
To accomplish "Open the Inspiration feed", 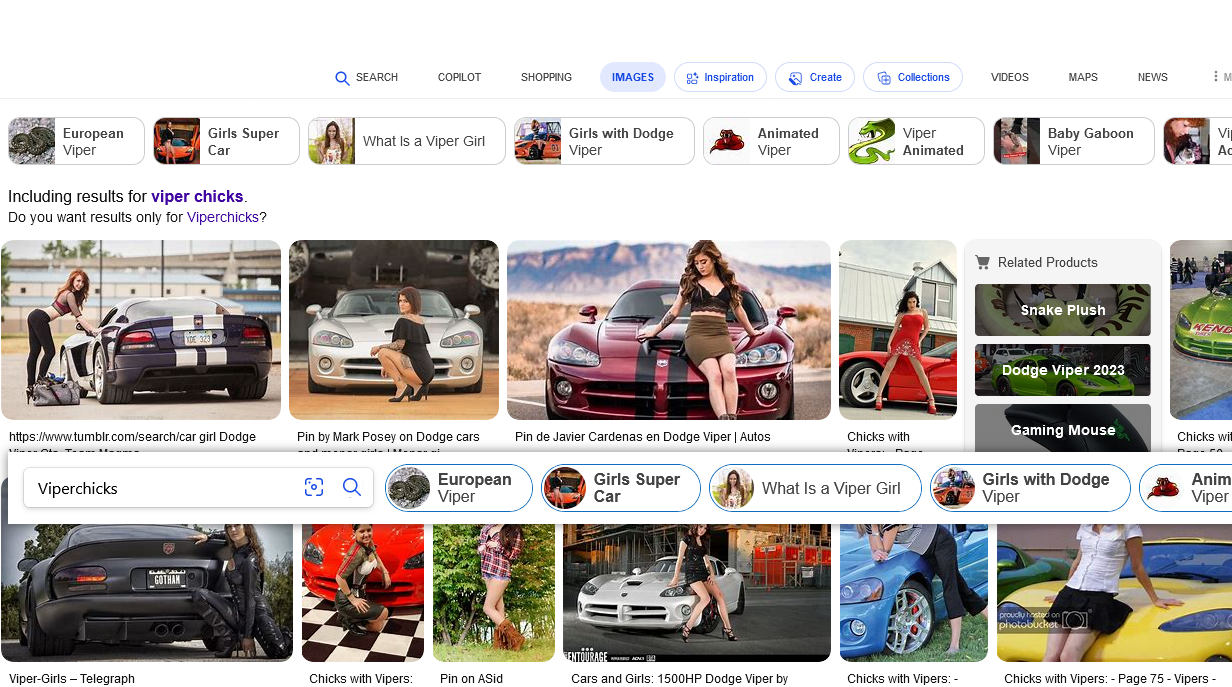I will 720,77.
